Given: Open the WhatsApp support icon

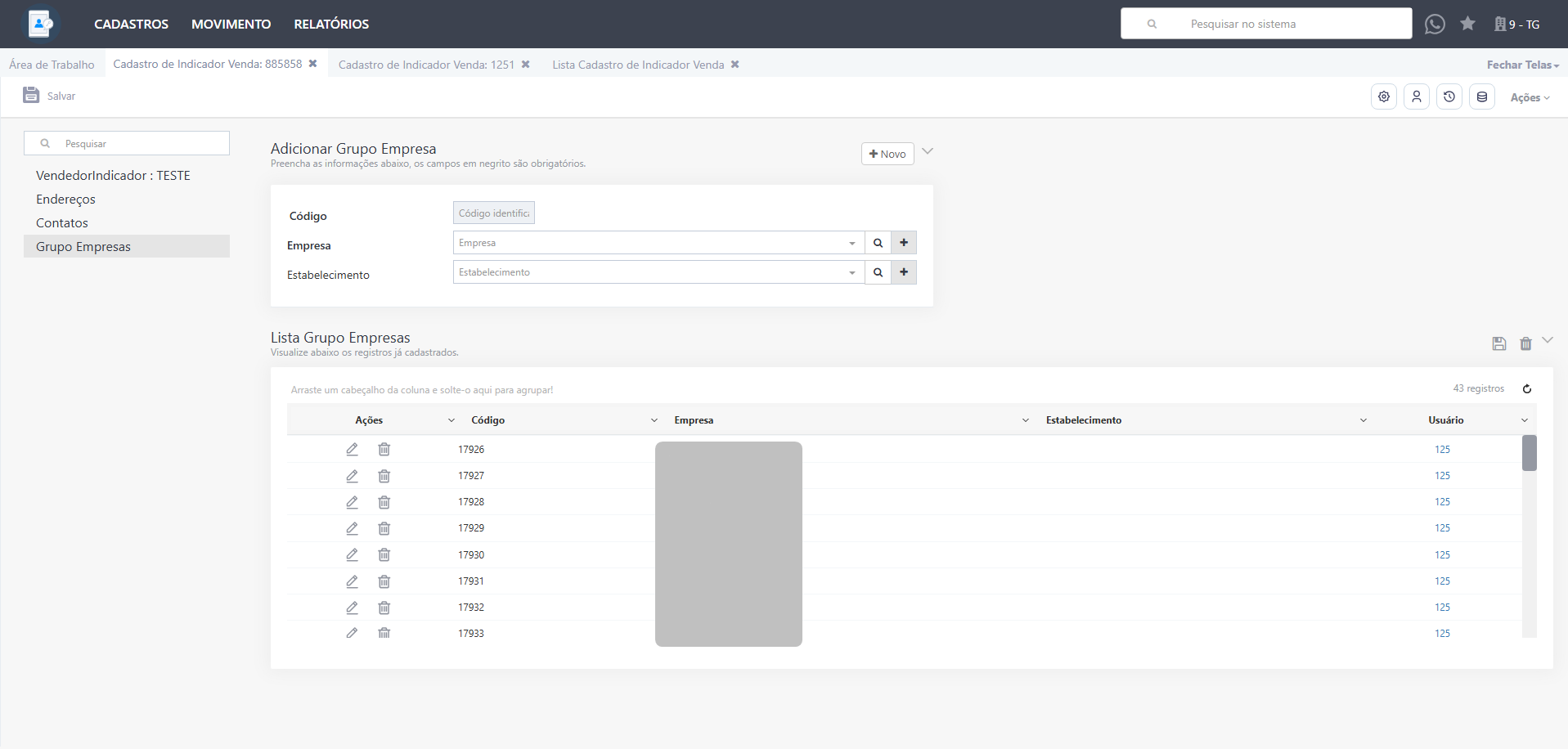Looking at the screenshot, I should click(x=1435, y=24).
